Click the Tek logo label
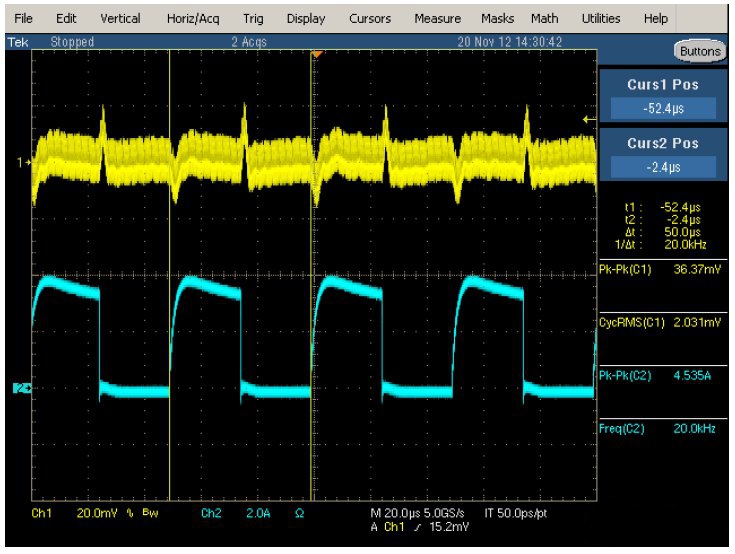This screenshot has width=735, height=554. tap(18, 42)
